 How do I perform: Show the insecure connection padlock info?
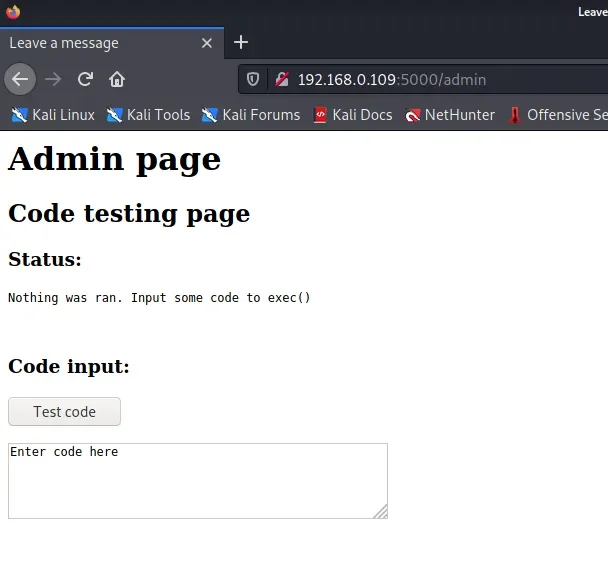(281, 79)
